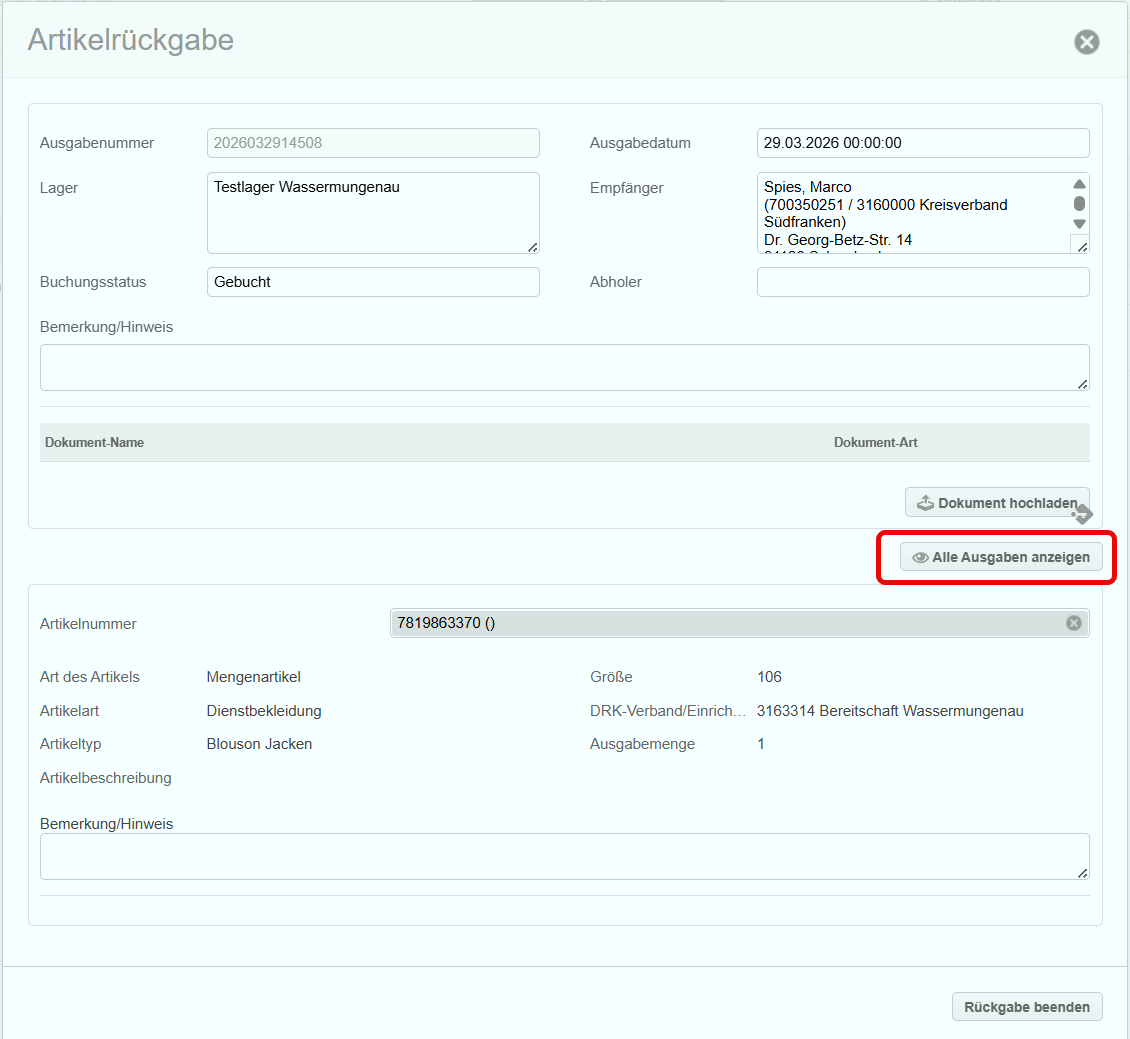Image resolution: width=1130 pixels, height=1039 pixels.
Task: Click into the Buchungsstatus field showing Gebucht
Action: pyautogui.click(x=373, y=282)
